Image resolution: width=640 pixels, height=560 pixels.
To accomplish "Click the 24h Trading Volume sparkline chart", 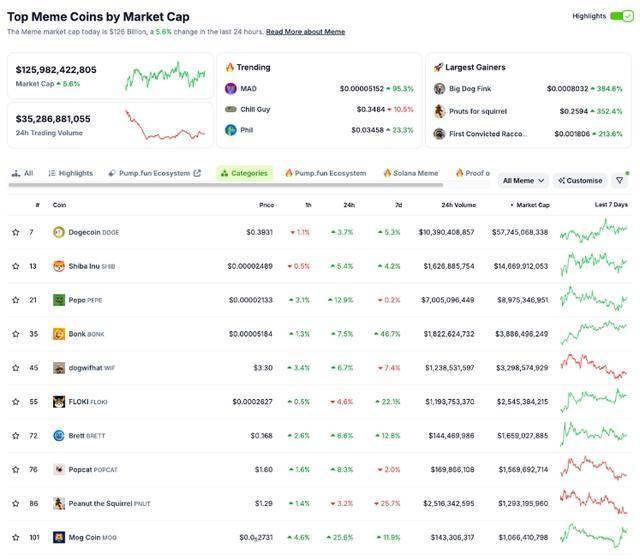I will pos(165,125).
